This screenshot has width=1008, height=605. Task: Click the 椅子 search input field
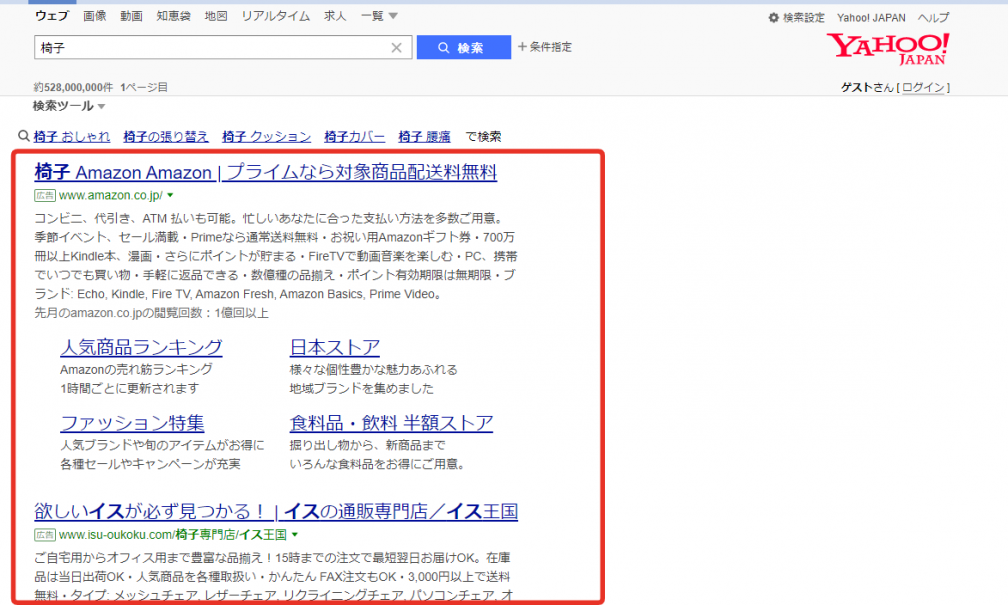[x=210, y=48]
